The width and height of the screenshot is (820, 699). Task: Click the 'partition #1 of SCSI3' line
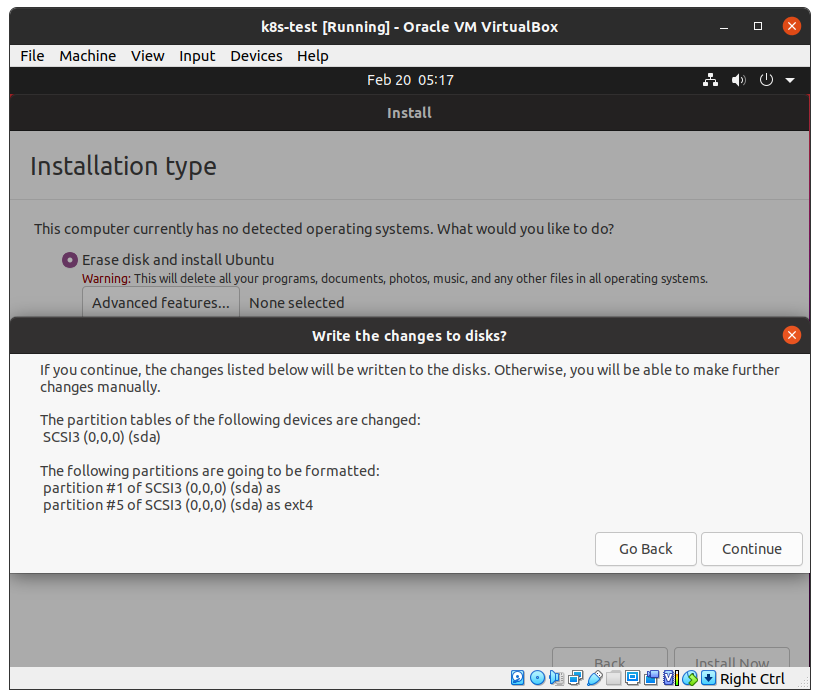[162, 488]
